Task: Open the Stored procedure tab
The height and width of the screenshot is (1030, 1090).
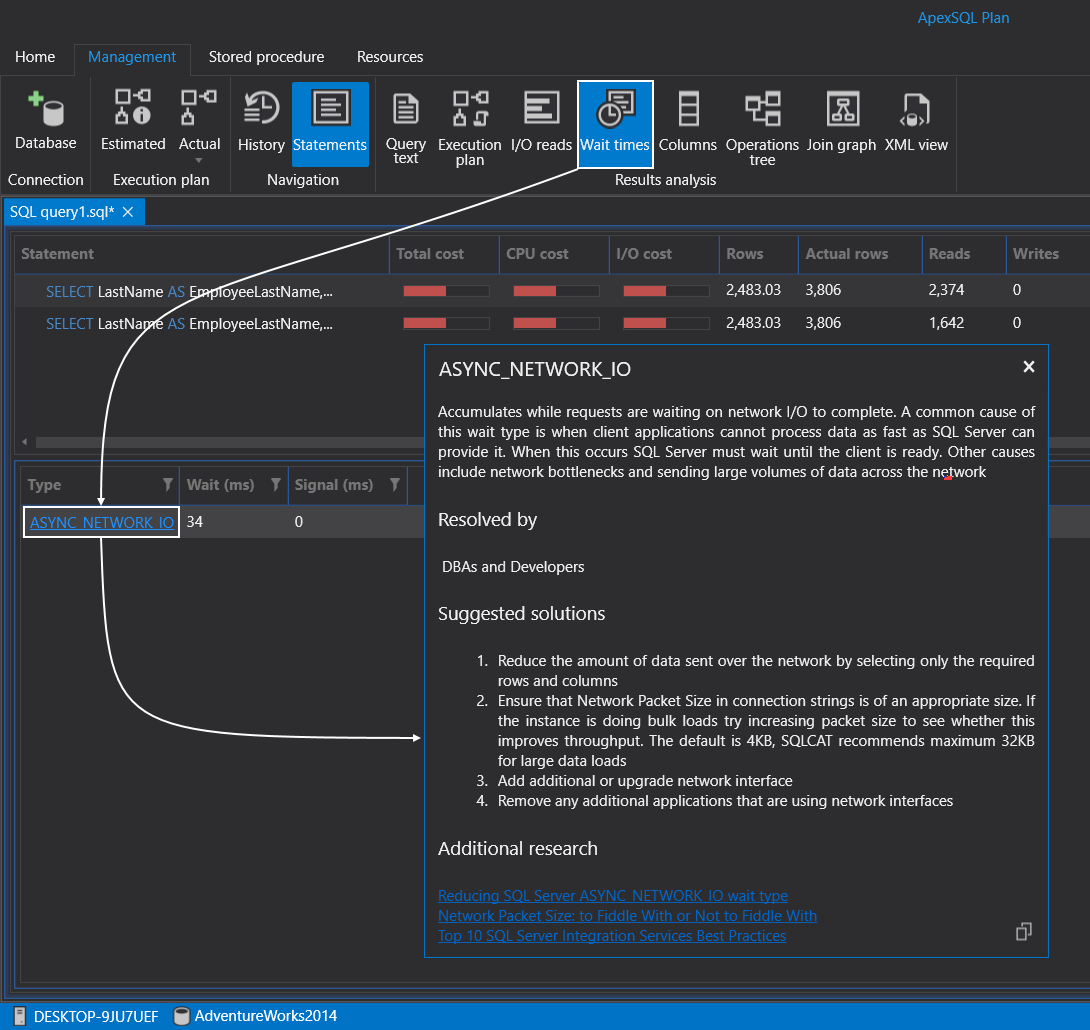Action: (266, 57)
